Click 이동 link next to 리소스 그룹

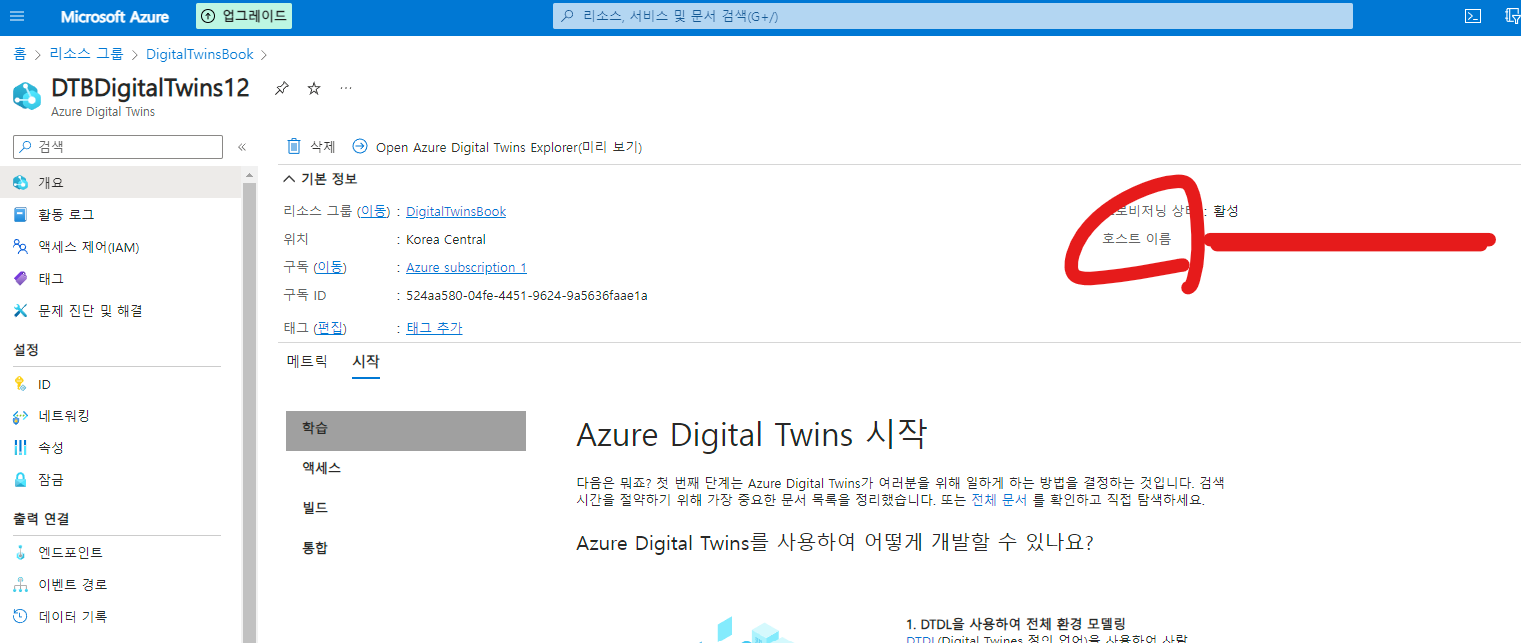374,211
